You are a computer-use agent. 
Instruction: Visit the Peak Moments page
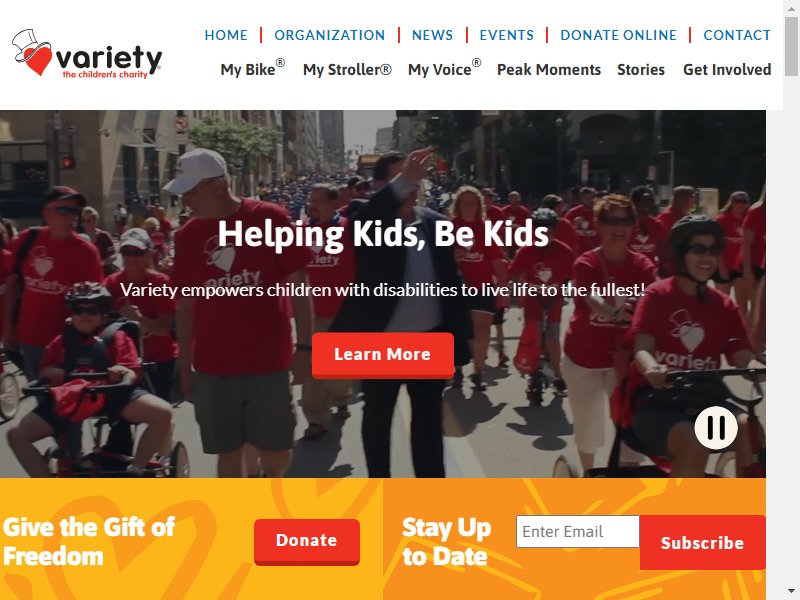[x=549, y=69]
